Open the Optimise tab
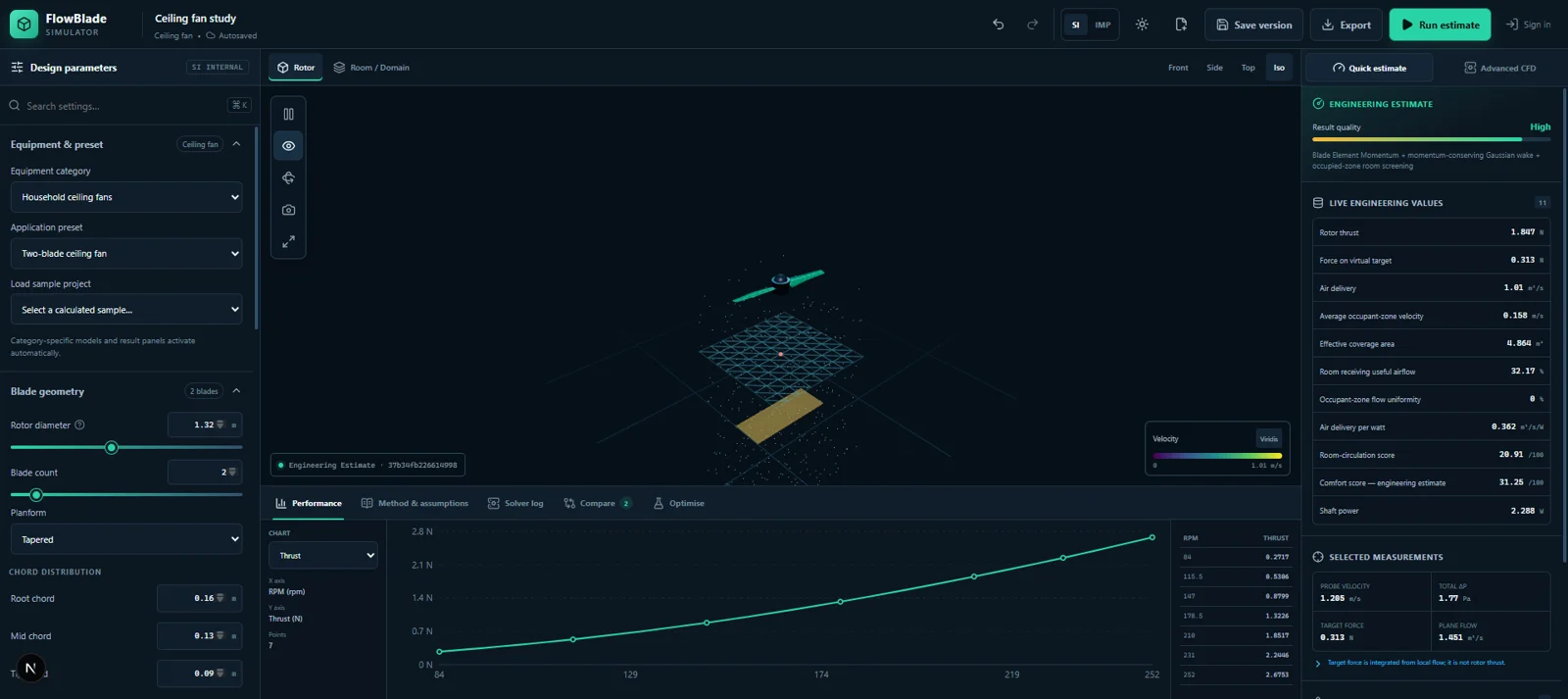 679,504
